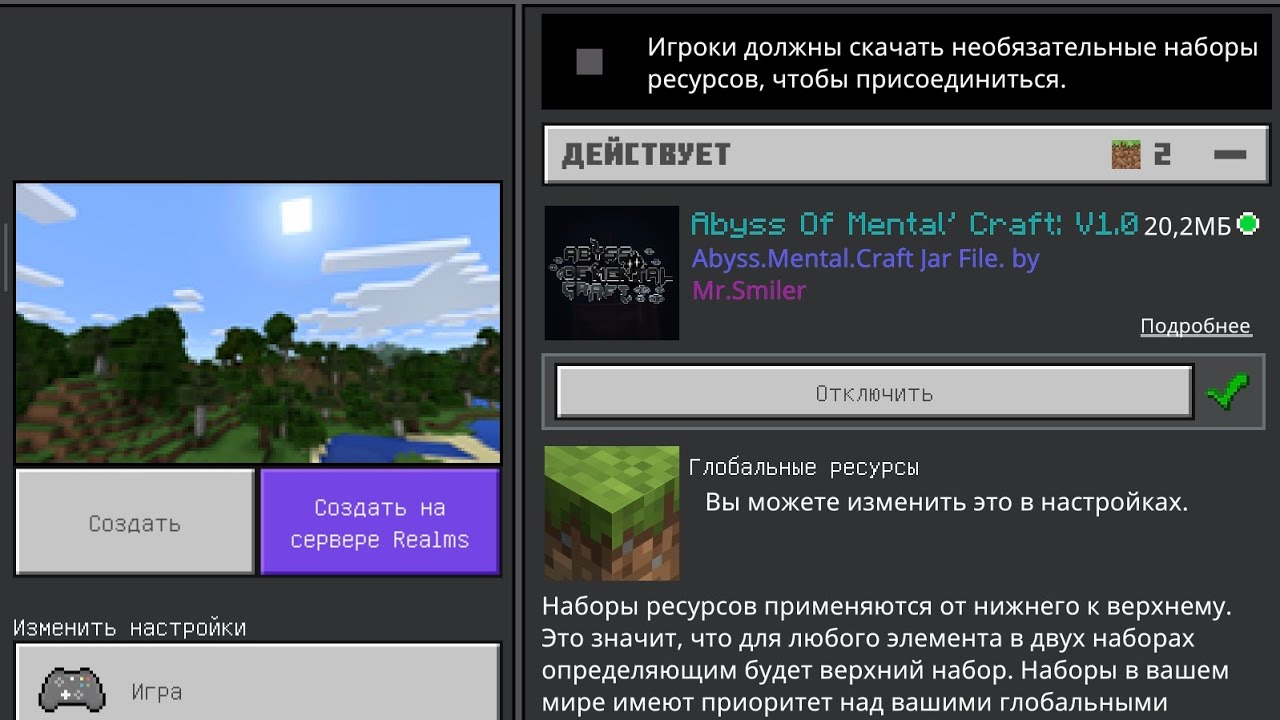Open the Подробнее details link
Viewport: 1280px width, 720px height.
pyautogui.click(x=1195, y=326)
